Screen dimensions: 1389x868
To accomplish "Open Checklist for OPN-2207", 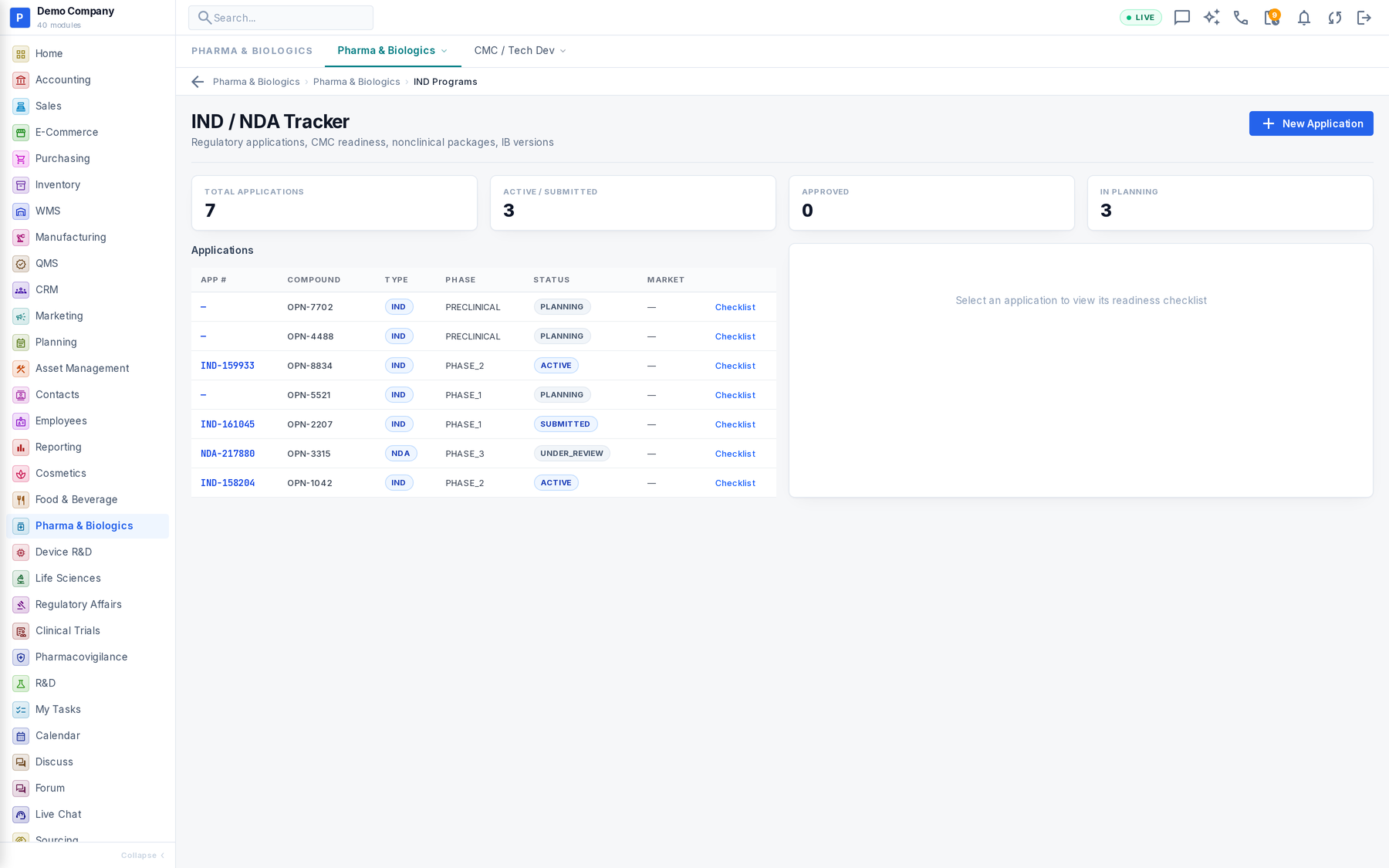I will click(x=735, y=424).
